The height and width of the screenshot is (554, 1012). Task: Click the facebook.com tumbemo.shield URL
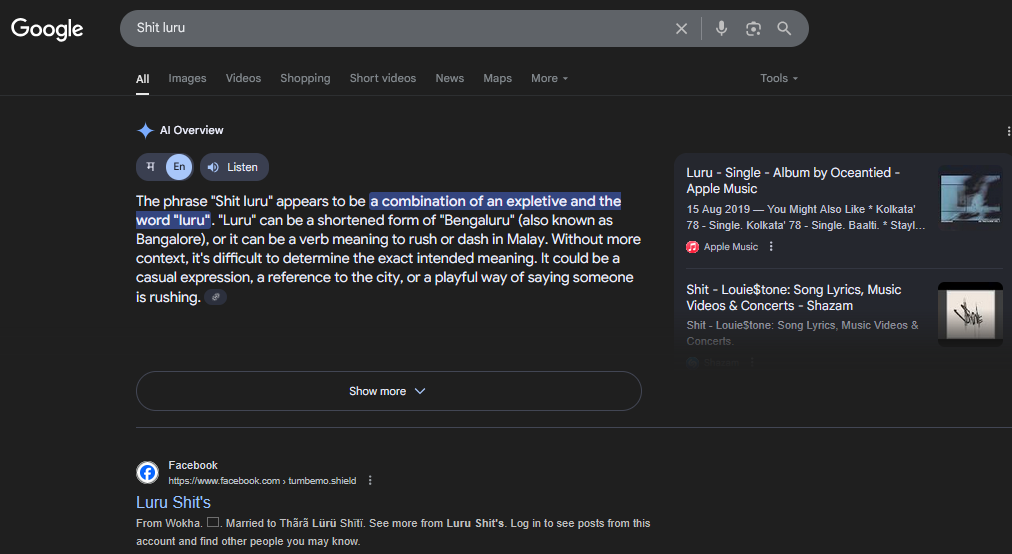262,480
